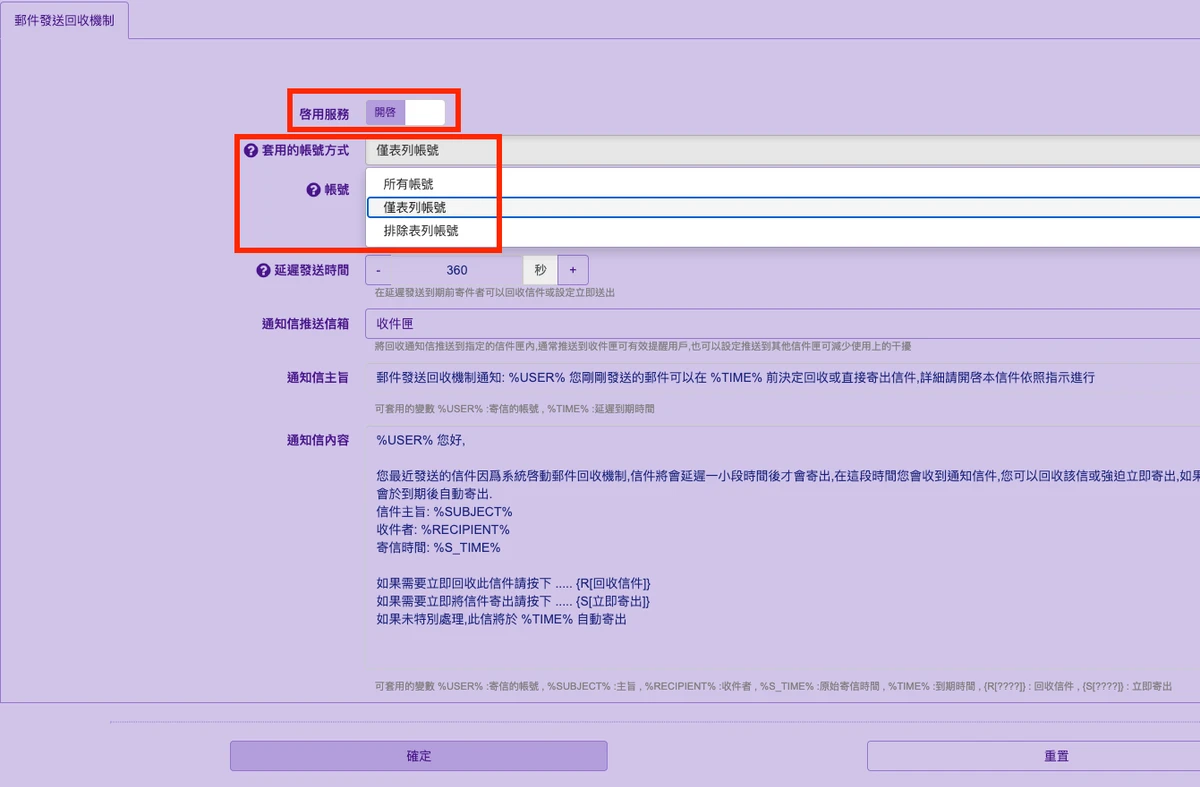Click the 確定 confirm button
The image size is (1200, 787).
(x=419, y=756)
